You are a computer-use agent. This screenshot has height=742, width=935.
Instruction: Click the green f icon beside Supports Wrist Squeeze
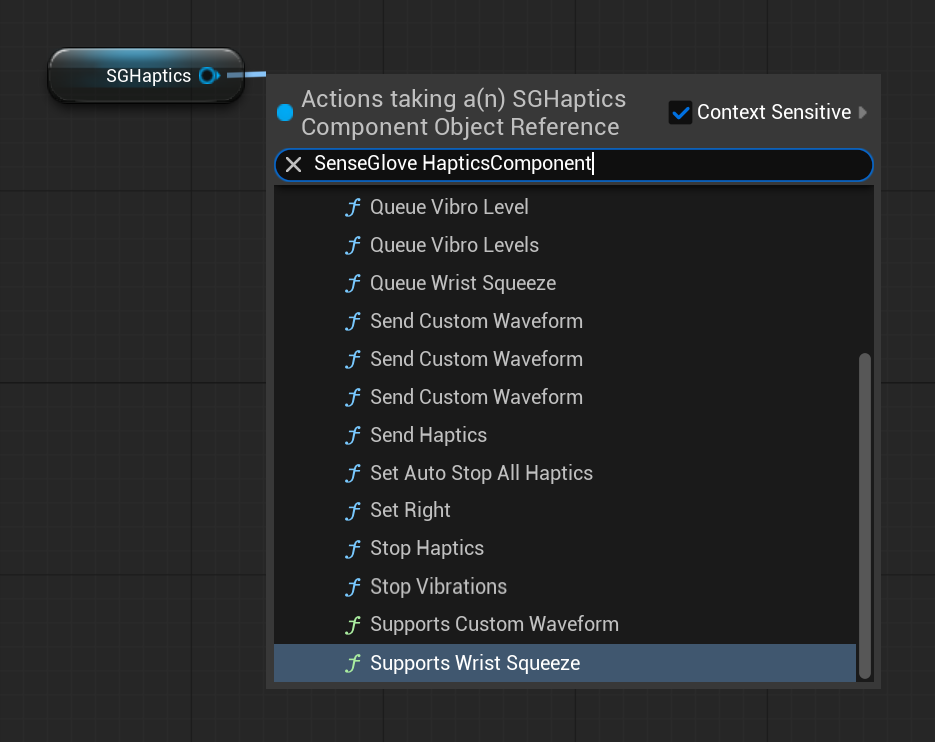[352, 662]
